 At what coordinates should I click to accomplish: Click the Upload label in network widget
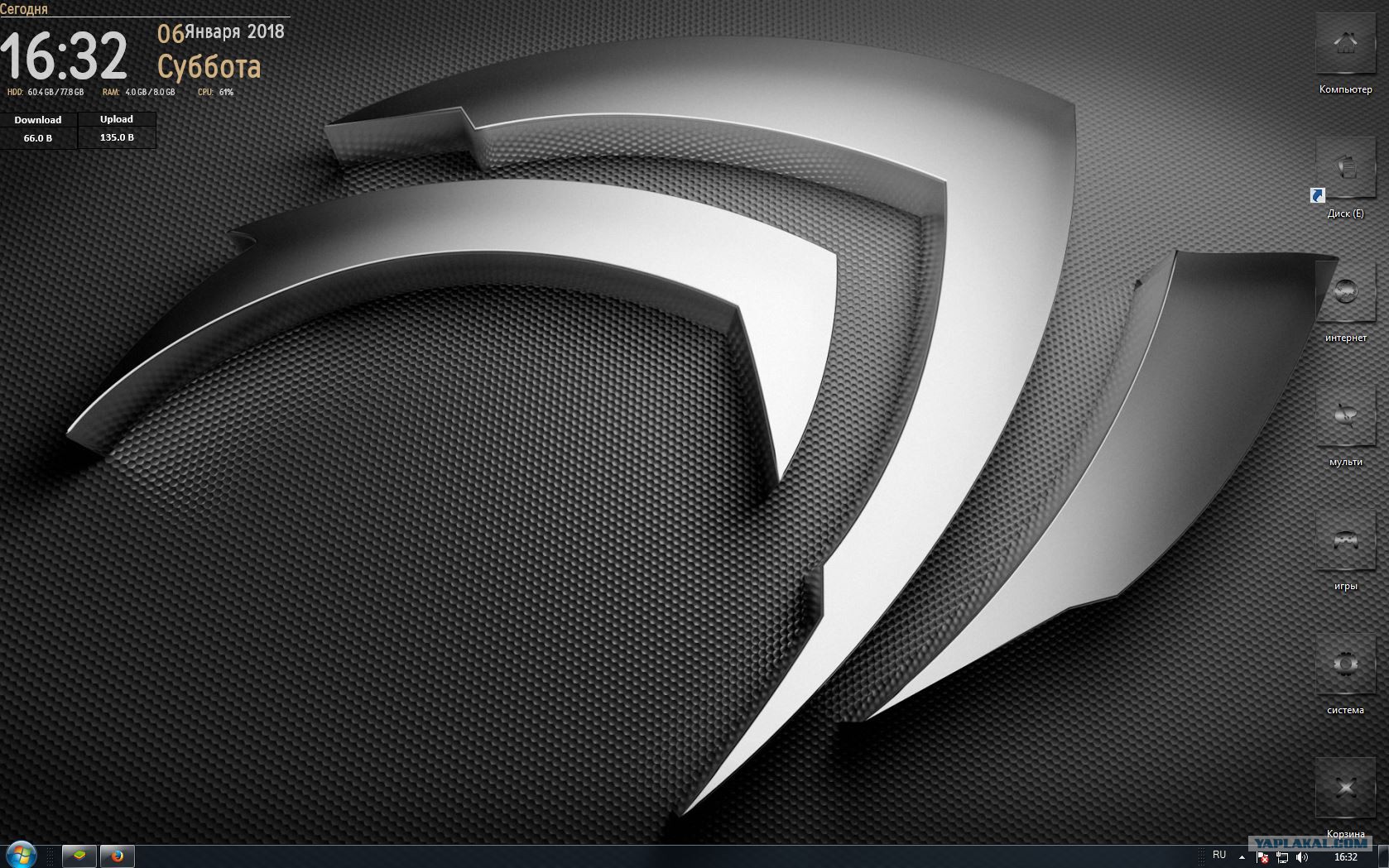coord(117,119)
